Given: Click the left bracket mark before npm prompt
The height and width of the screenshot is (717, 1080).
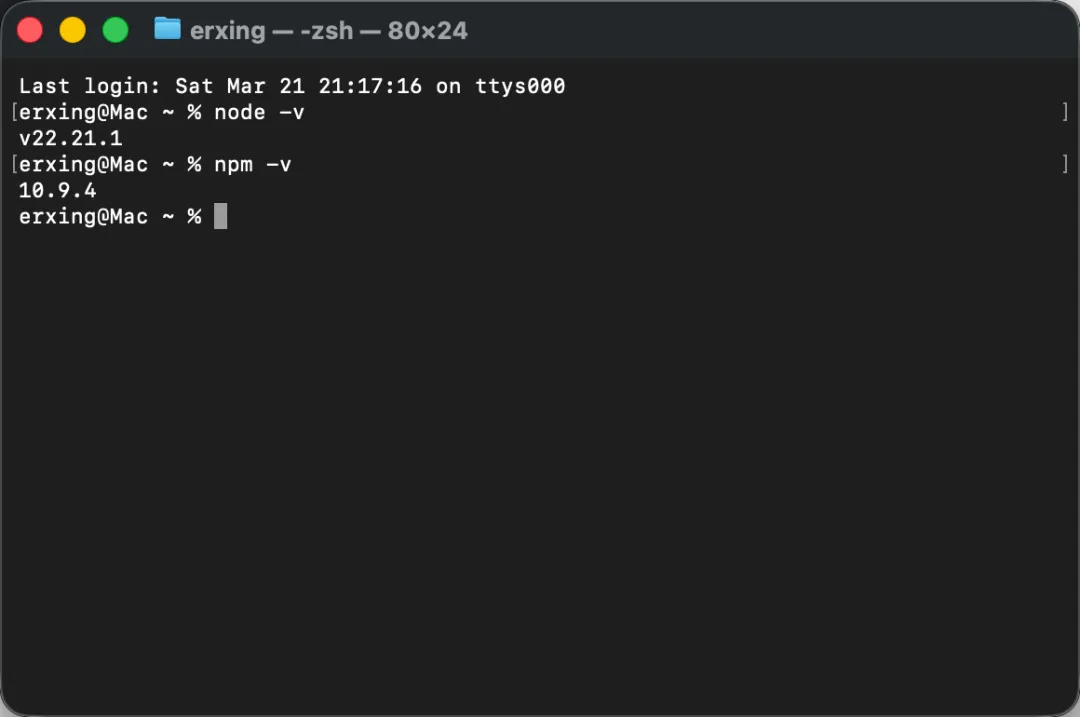Looking at the screenshot, I should click(x=14, y=164).
